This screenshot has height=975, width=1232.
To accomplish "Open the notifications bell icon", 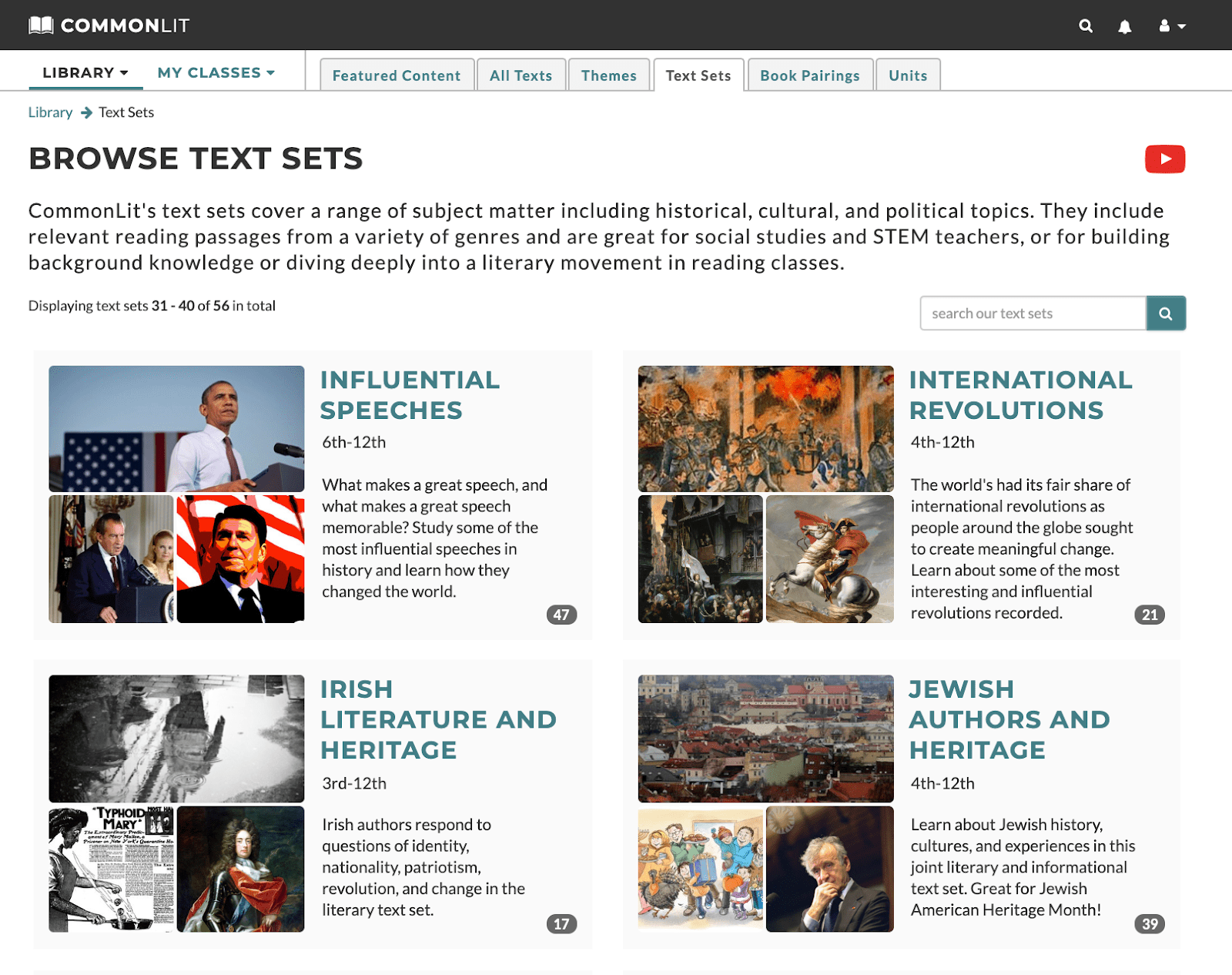I will click(1125, 26).
